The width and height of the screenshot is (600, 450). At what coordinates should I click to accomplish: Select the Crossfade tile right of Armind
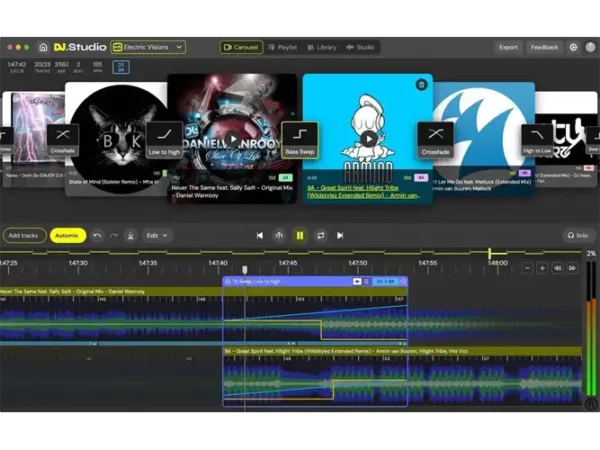coord(435,140)
